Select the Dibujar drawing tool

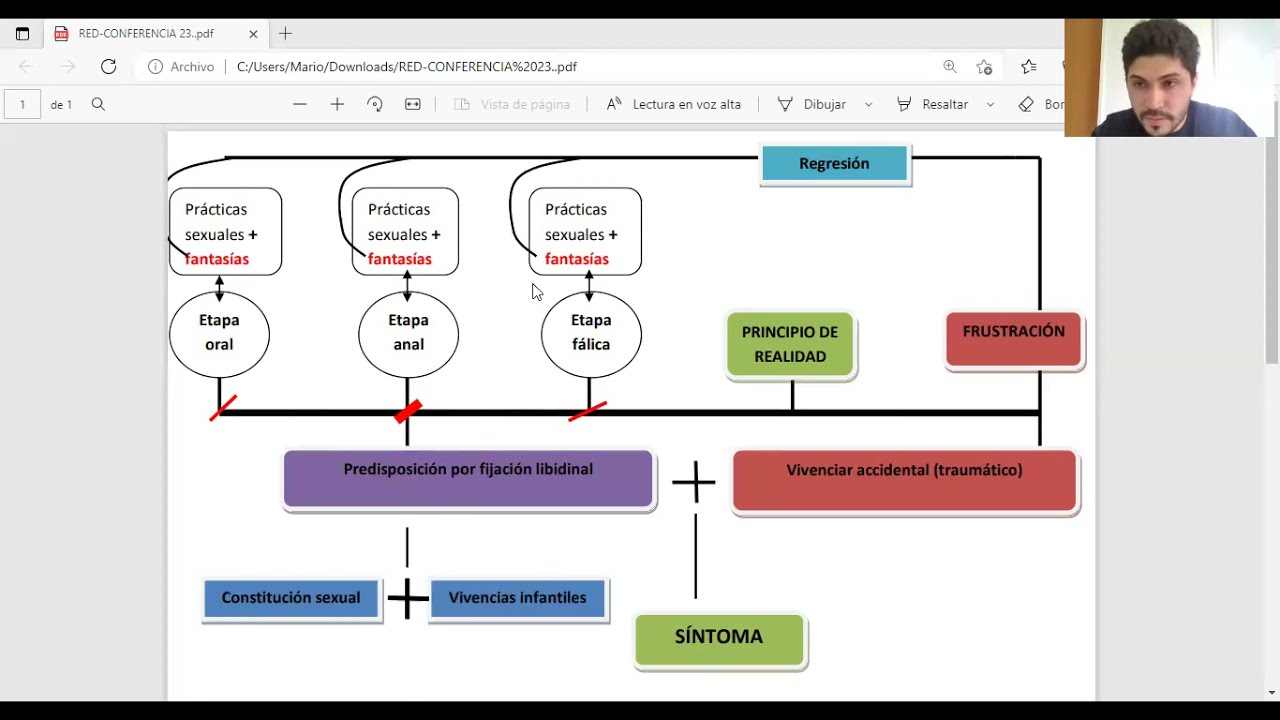tap(812, 104)
